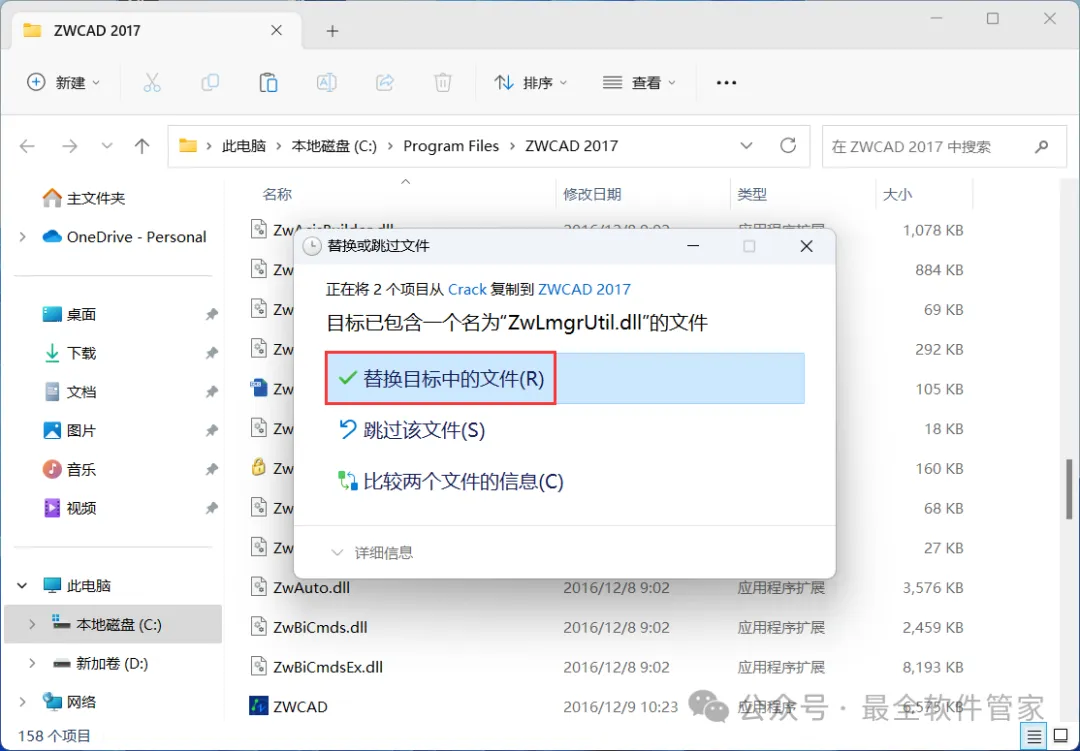Image resolution: width=1080 pixels, height=751 pixels.
Task: Click 本地磁盘 (C:) in the breadcrumb
Action: click(334, 146)
